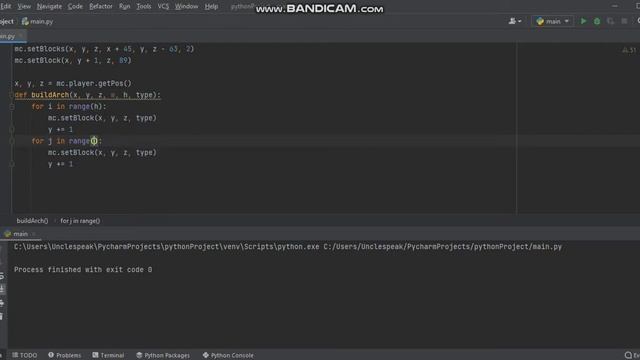The image size is (640, 360).
Task: Click the main.py breadcrumb in navigation bar
Action: click(x=38, y=21)
